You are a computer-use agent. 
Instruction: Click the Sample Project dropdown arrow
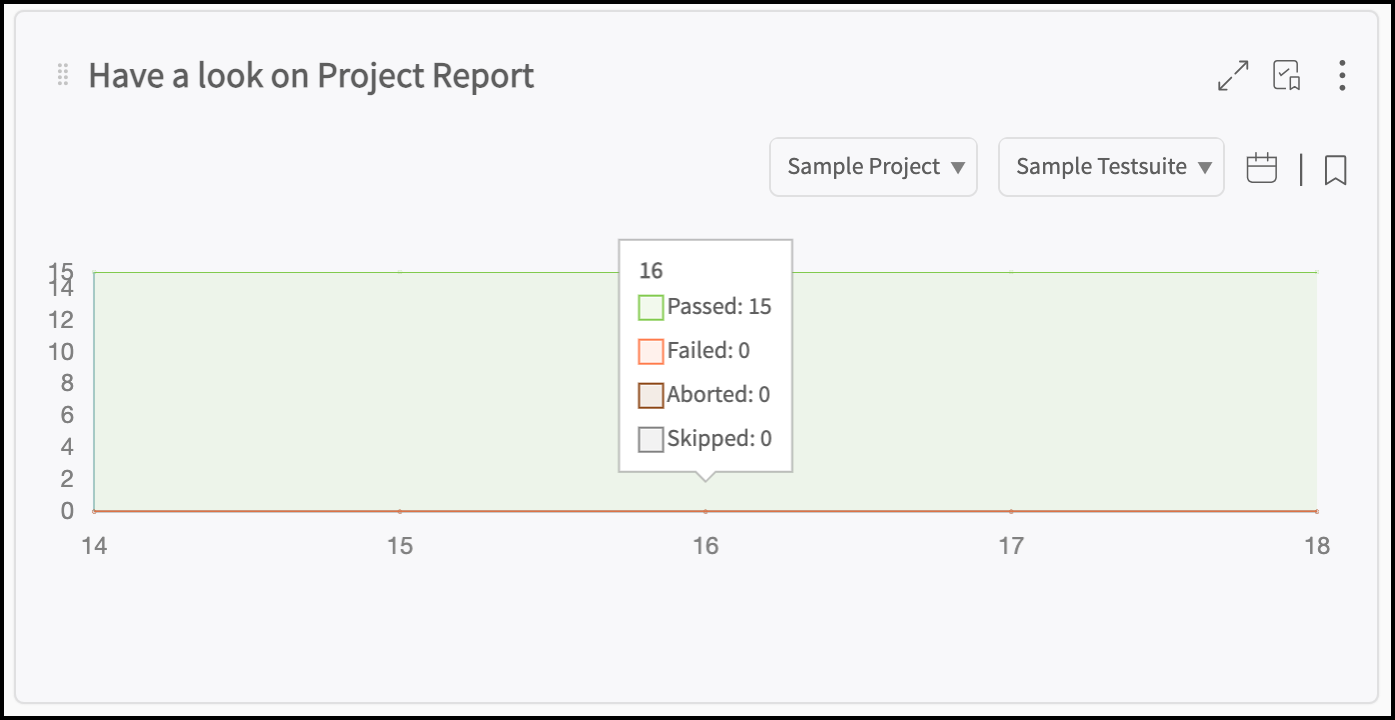point(958,168)
